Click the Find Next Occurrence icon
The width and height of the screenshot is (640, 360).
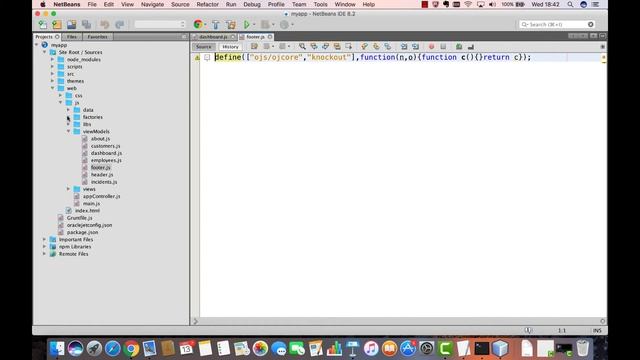pos(325,47)
